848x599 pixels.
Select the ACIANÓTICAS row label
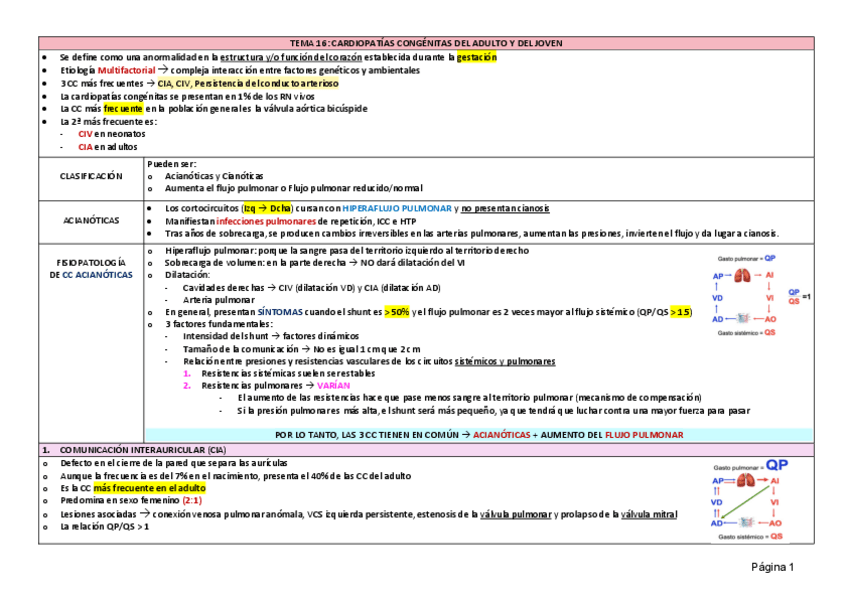(x=90, y=220)
